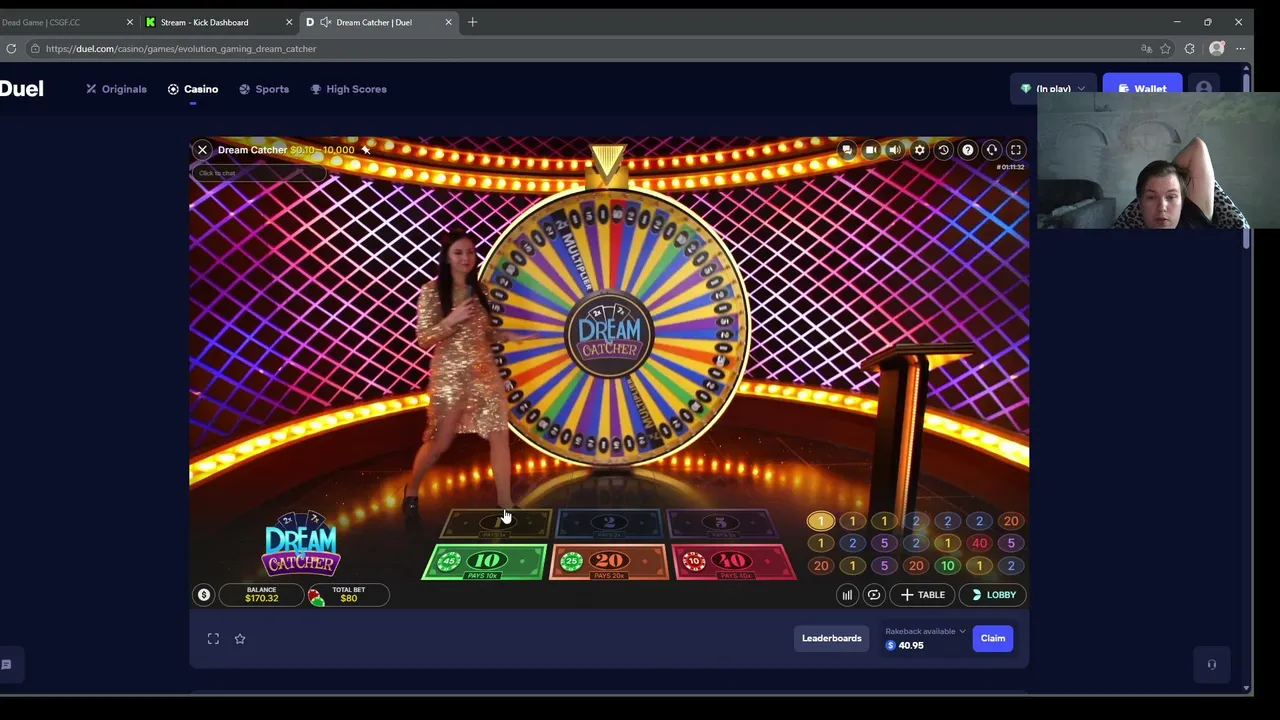Open the statistics bar chart icon
The height and width of the screenshot is (720, 1280).
tap(847, 595)
